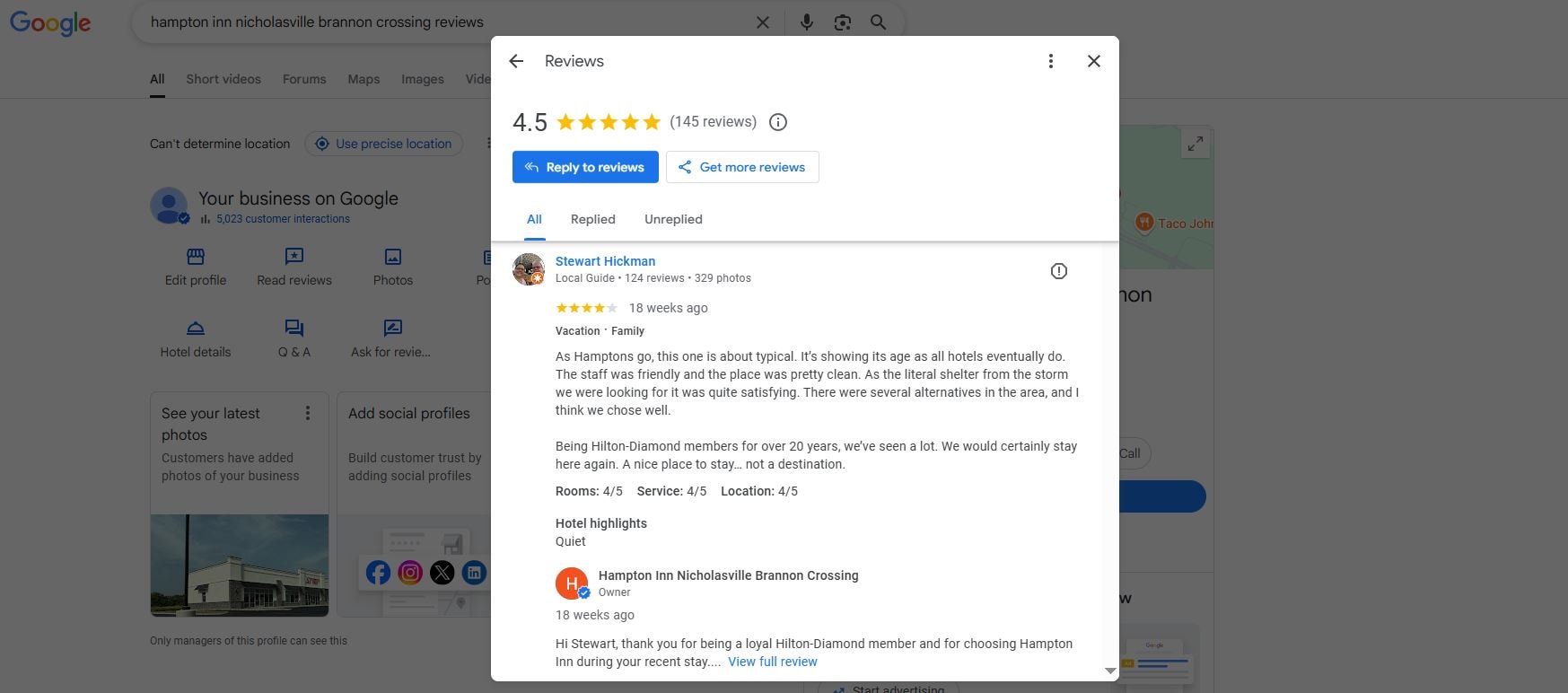Click Hampton Inn Nicholasville Brannon Crossing owner name
This screenshot has height=693, width=1568.
pyautogui.click(x=729, y=575)
